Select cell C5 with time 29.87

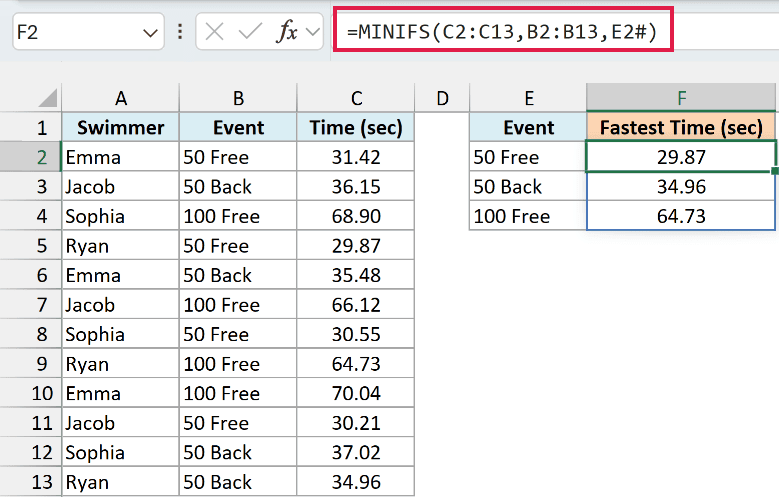point(356,246)
